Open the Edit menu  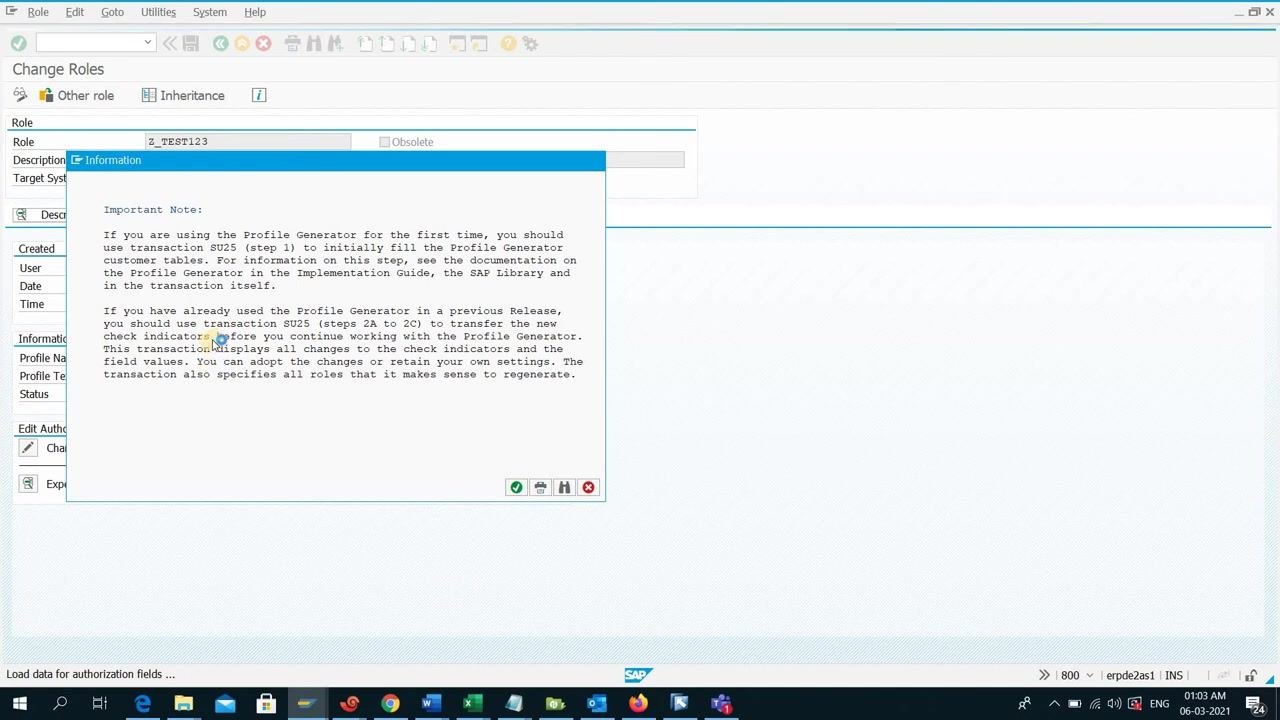coord(75,12)
